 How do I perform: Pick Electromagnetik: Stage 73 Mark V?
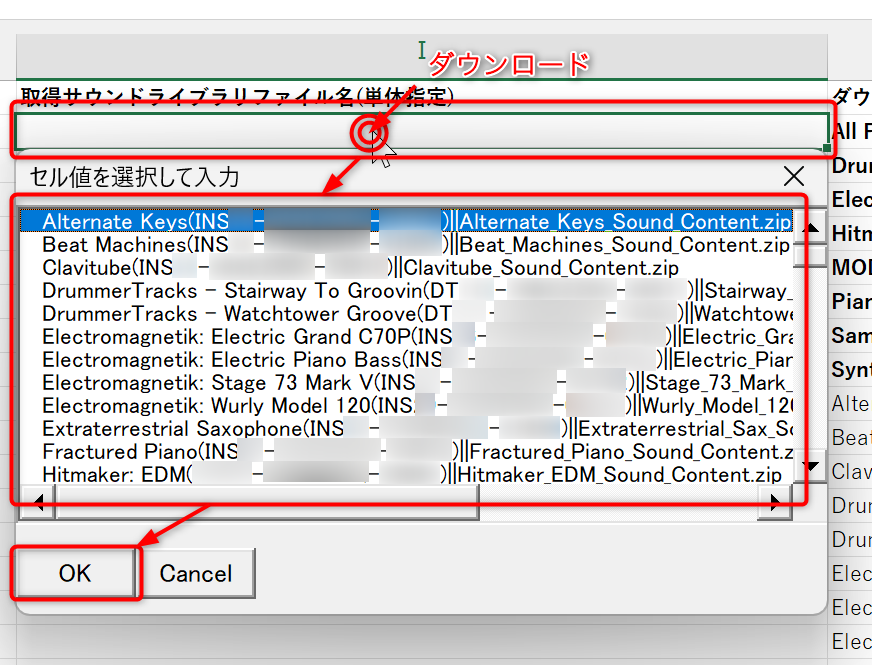pos(210,383)
